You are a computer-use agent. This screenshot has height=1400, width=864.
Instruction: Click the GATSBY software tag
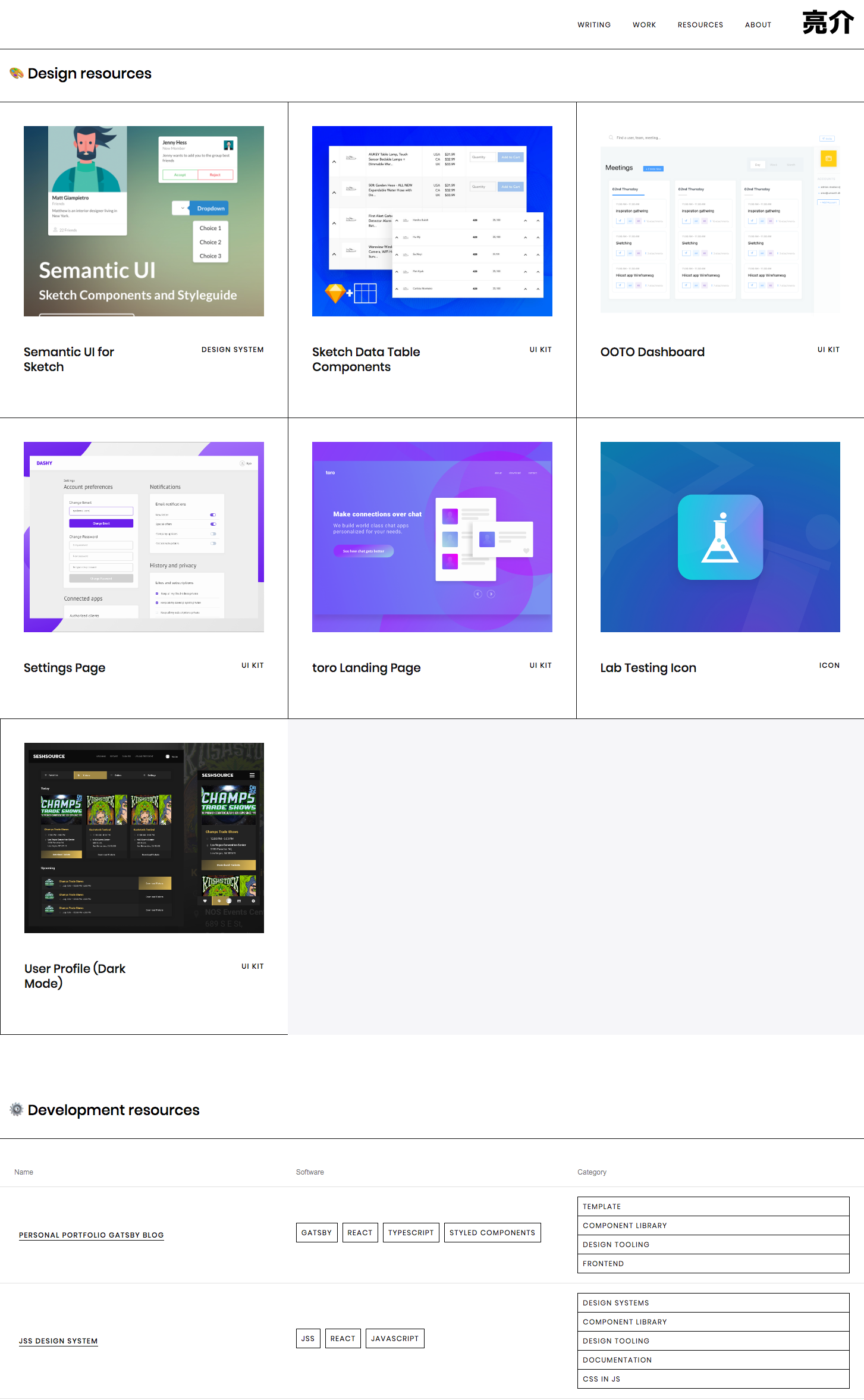pyautogui.click(x=316, y=1232)
